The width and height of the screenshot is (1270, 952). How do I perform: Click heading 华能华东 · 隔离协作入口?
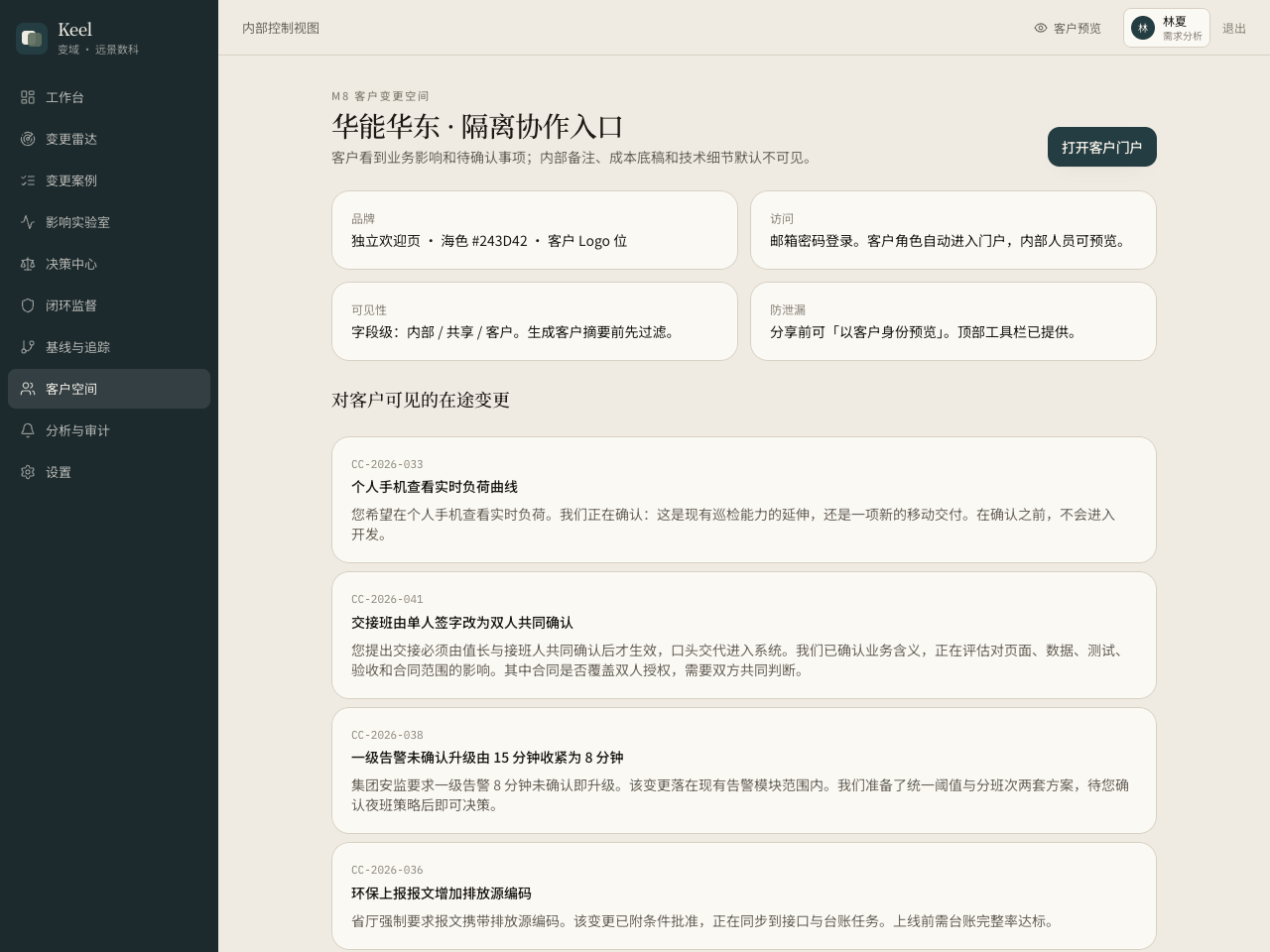[477, 127]
